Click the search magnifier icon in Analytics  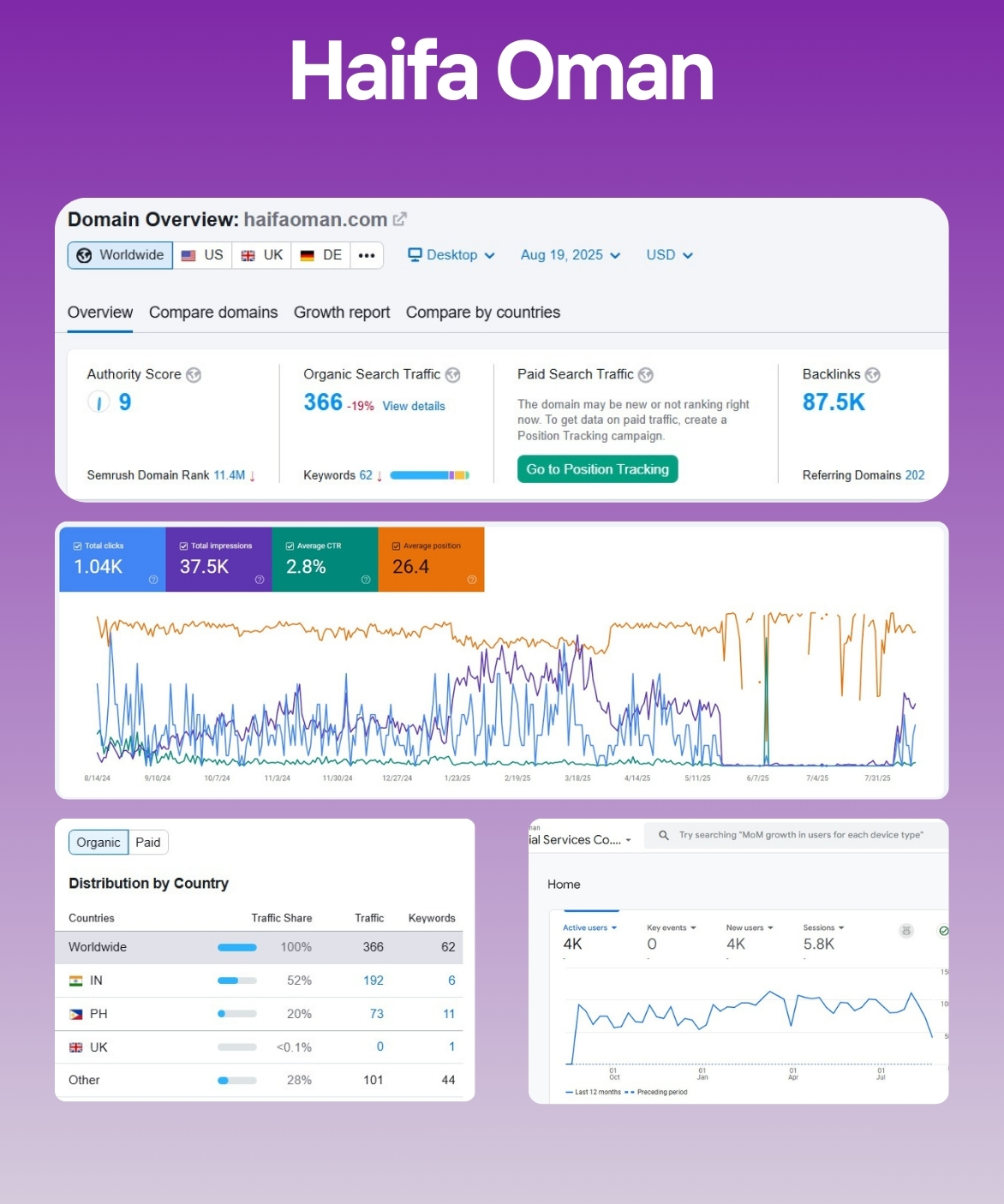tap(663, 835)
